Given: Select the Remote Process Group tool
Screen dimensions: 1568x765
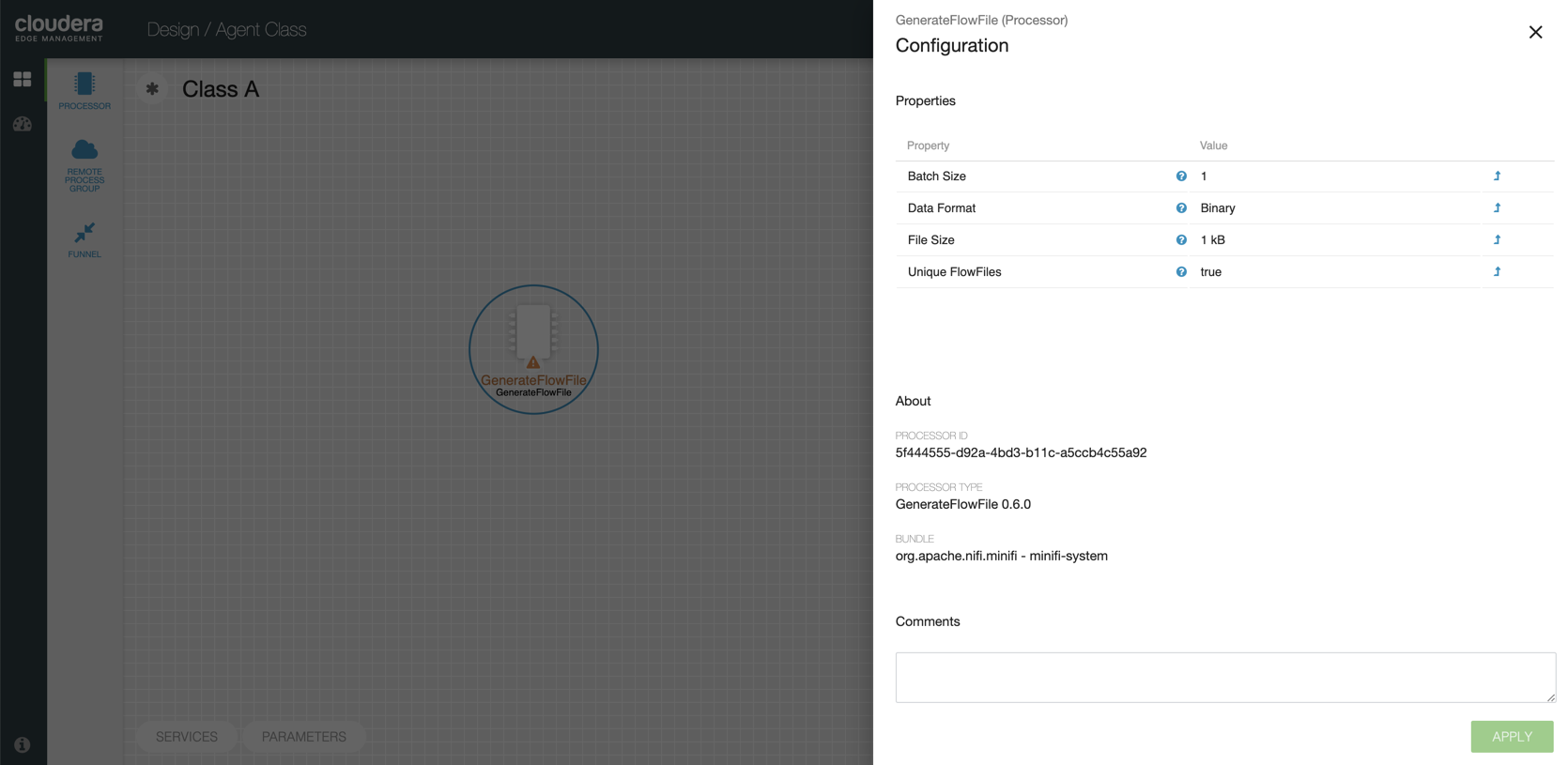Looking at the screenshot, I should [x=85, y=165].
